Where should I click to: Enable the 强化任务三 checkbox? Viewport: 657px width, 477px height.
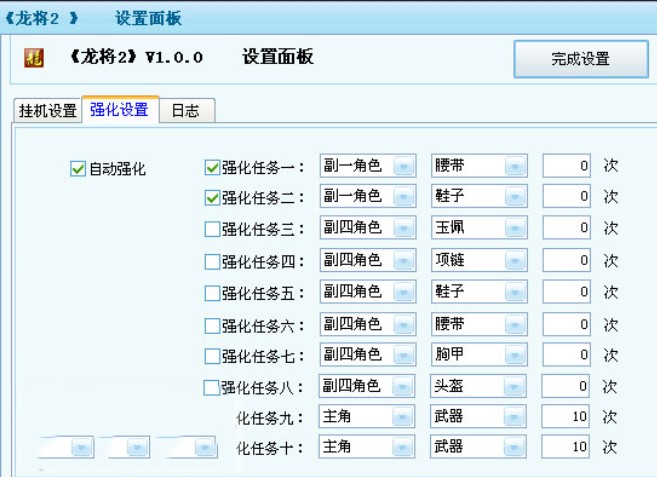point(212,229)
